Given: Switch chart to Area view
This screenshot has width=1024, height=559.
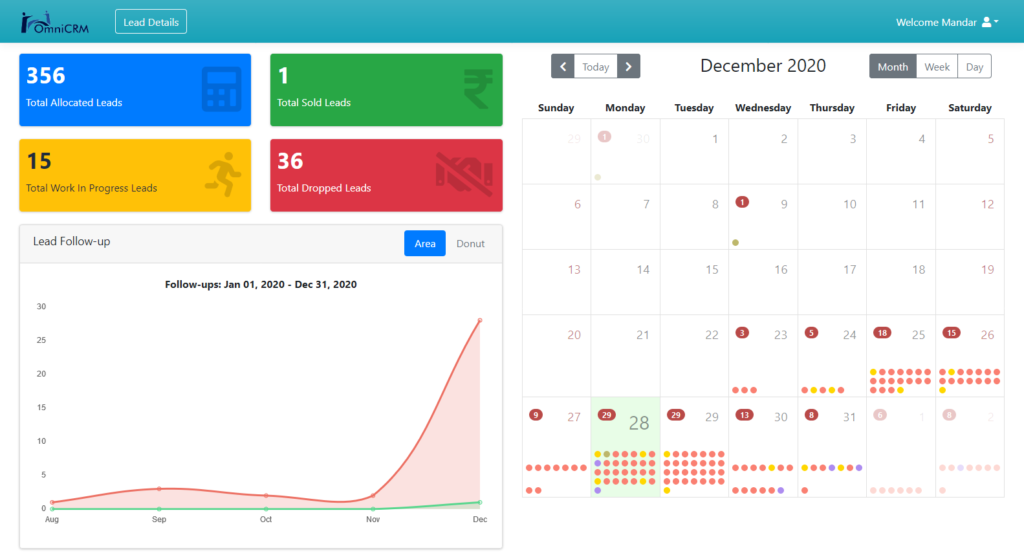Looking at the screenshot, I should click(x=425, y=243).
